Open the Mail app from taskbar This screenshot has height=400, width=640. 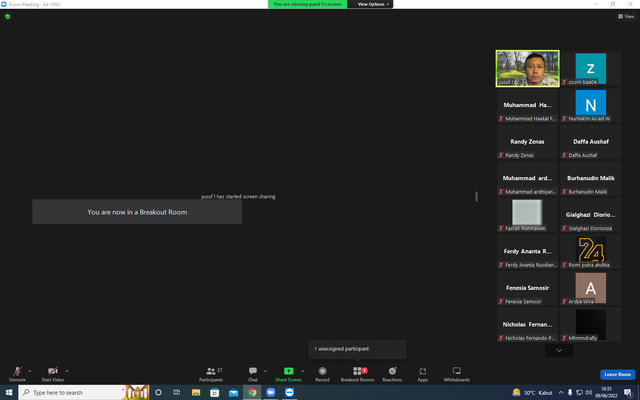[x=233, y=392]
